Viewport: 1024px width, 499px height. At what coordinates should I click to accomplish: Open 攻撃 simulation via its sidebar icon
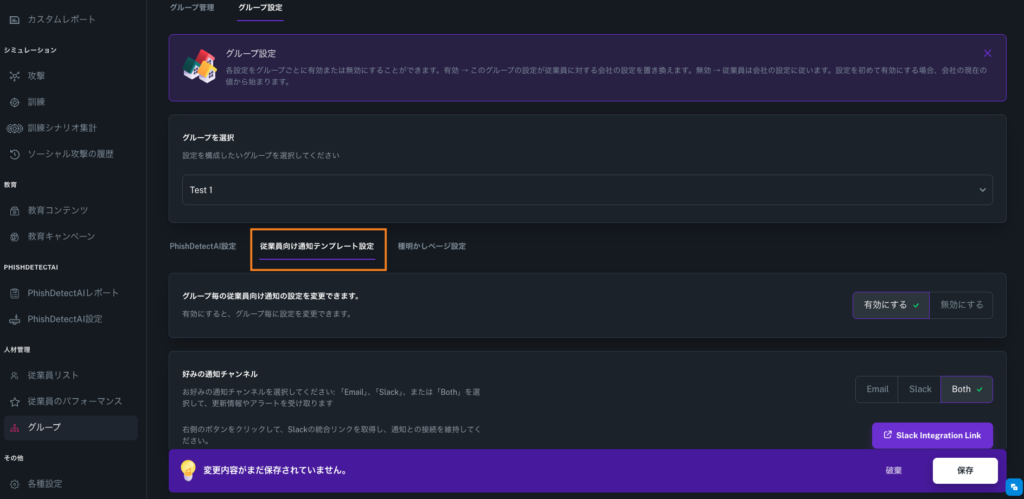coord(14,76)
